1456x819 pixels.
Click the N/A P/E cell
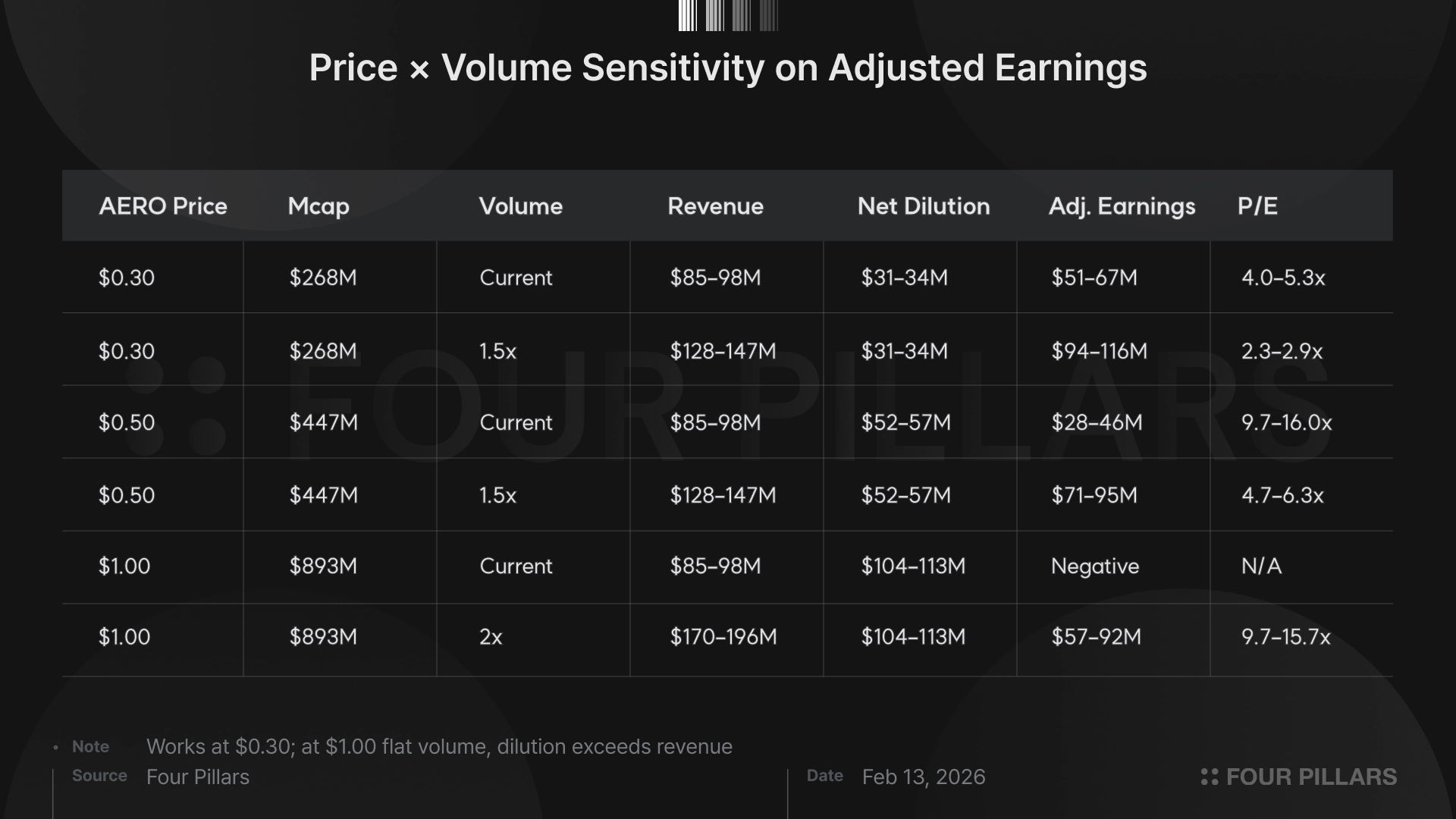1261,566
